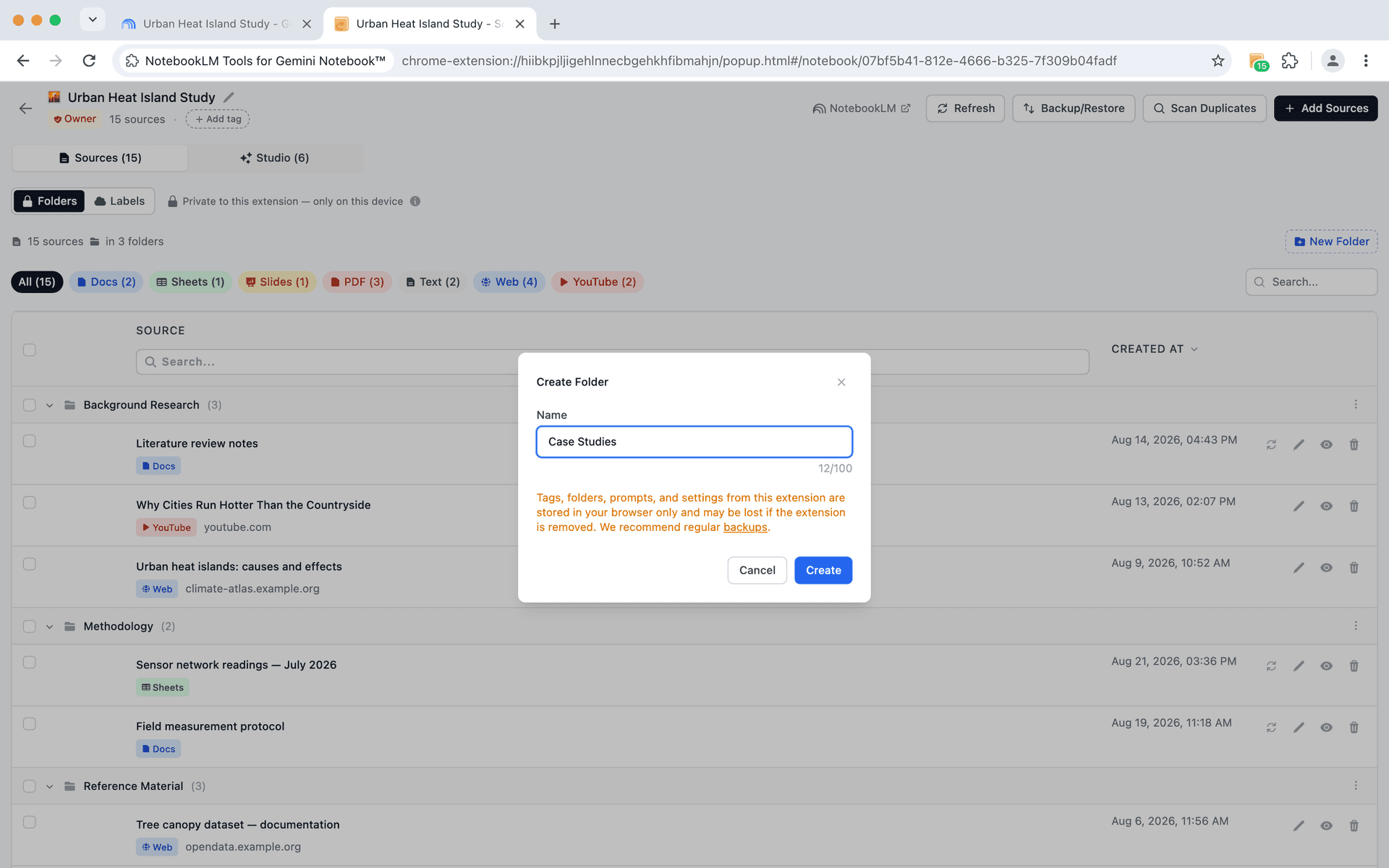Open the backups link in the warning
1389x868 pixels.
pos(745,527)
